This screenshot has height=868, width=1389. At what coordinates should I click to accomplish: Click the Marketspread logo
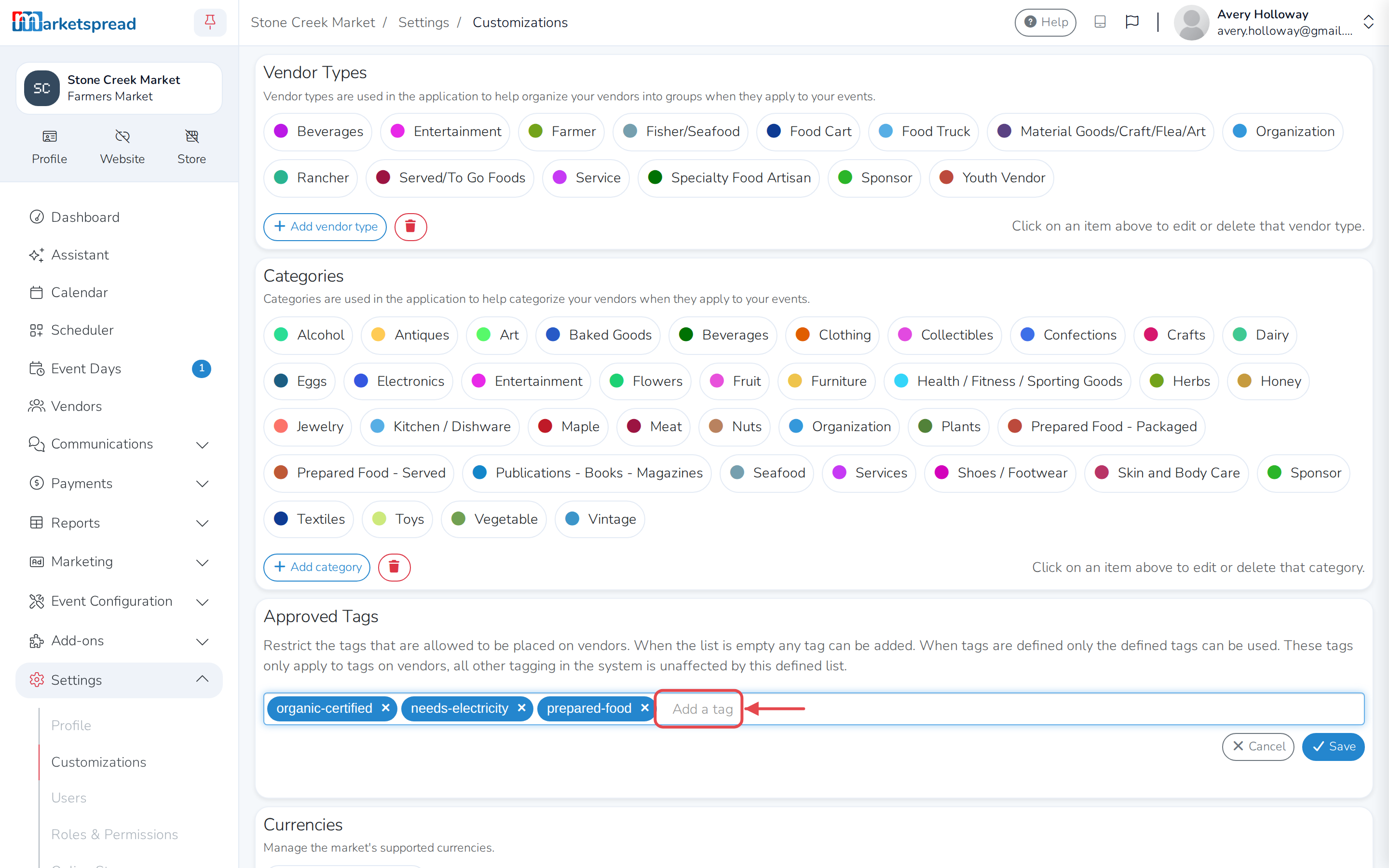tap(74, 22)
